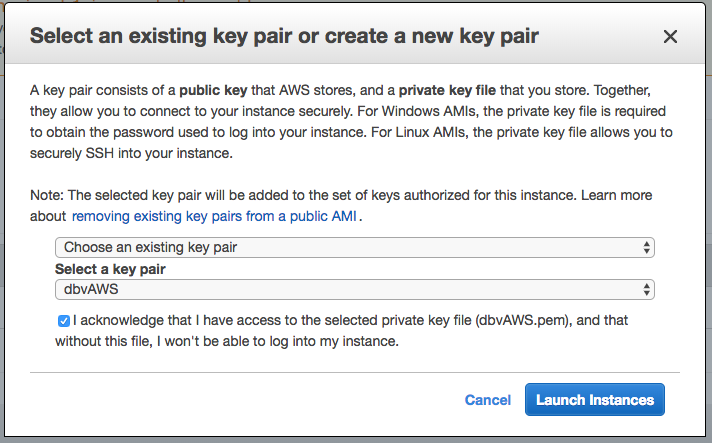The image size is (712, 443).
Task: Click the dialog title text
Action: (x=284, y=36)
